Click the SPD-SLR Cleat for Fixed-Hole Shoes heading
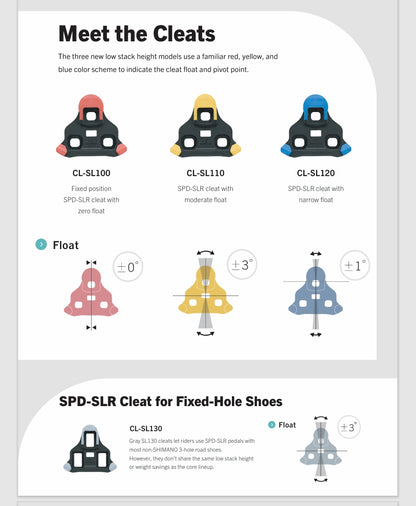 tap(171, 401)
